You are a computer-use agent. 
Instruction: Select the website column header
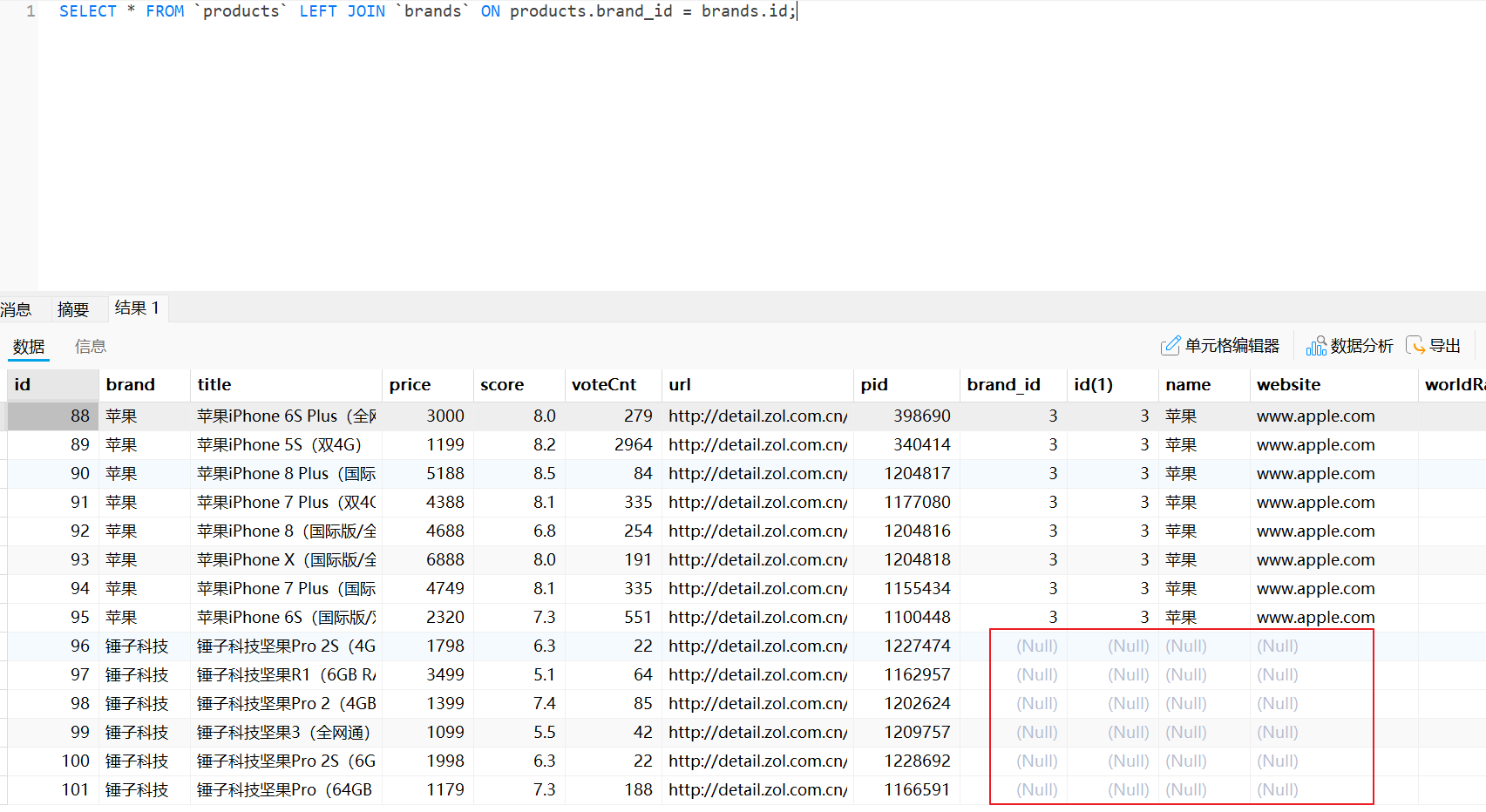click(1288, 384)
